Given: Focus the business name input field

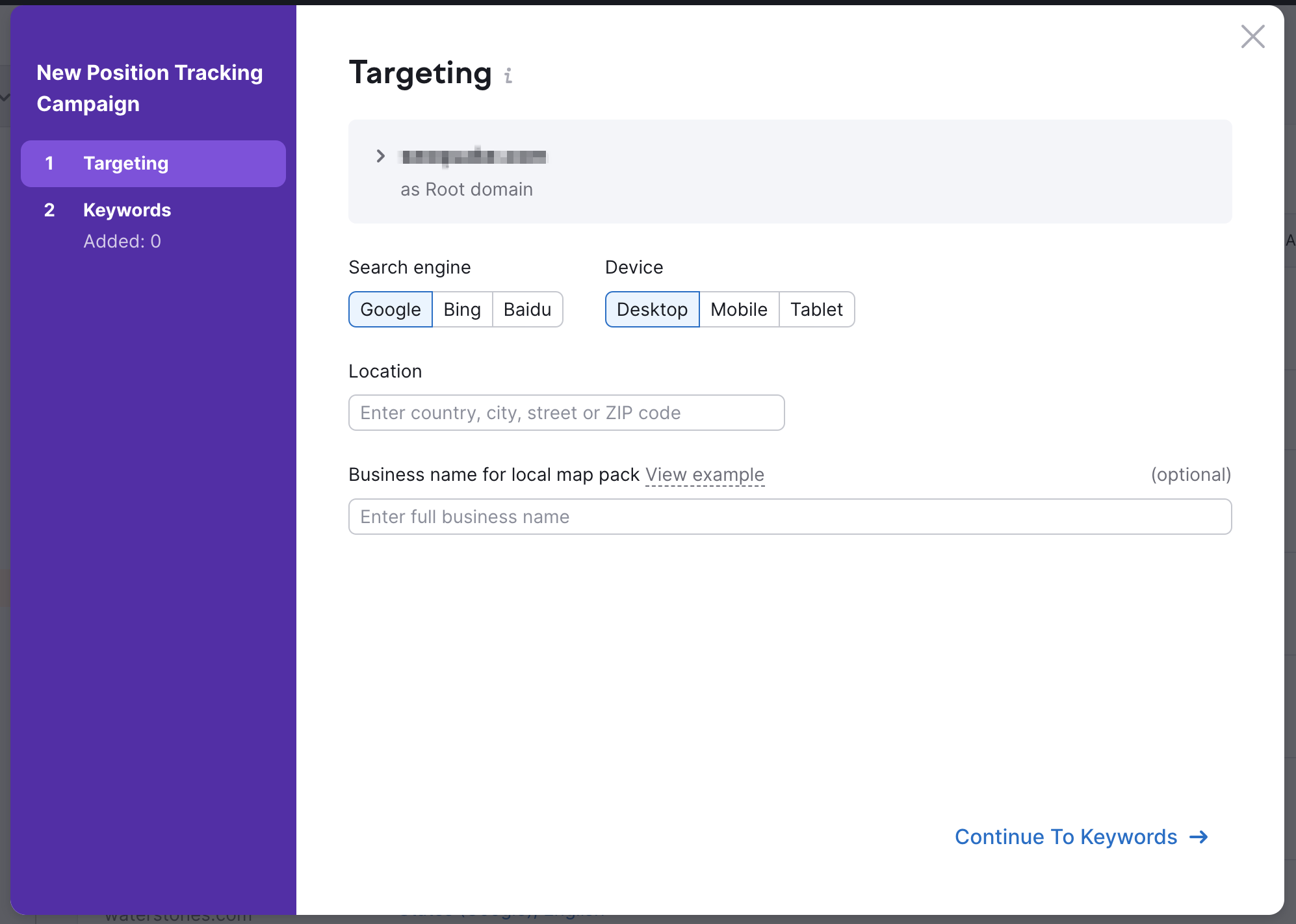Looking at the screenshot, I should [790, 517].
